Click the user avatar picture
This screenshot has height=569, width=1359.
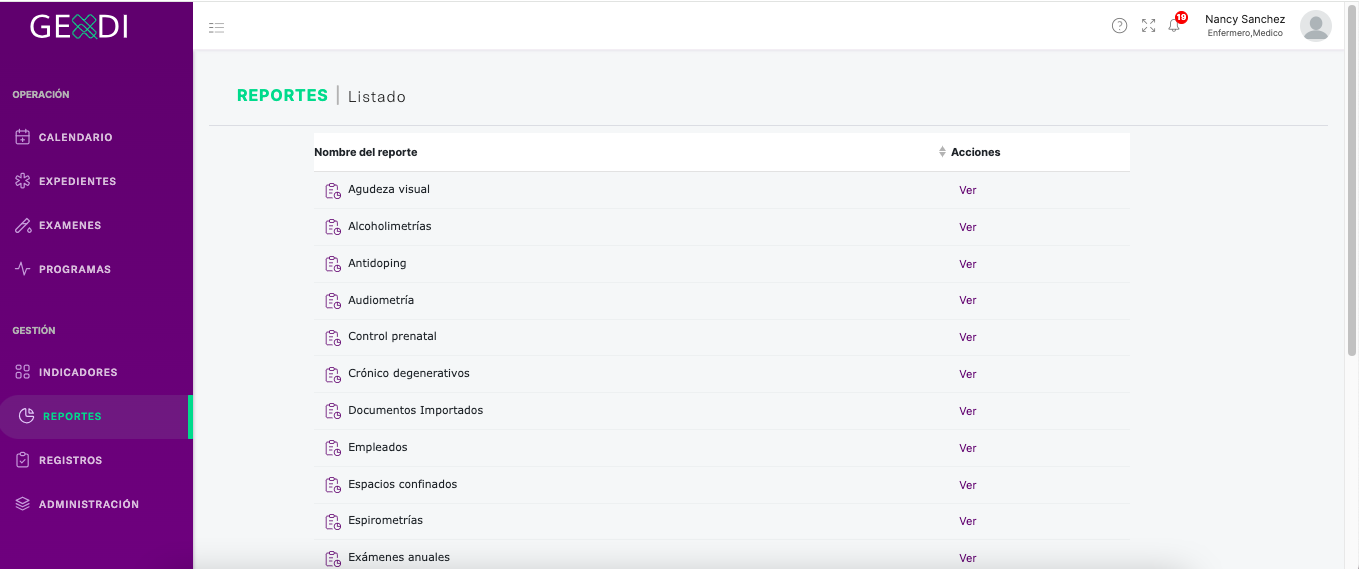pos(1315,26)
